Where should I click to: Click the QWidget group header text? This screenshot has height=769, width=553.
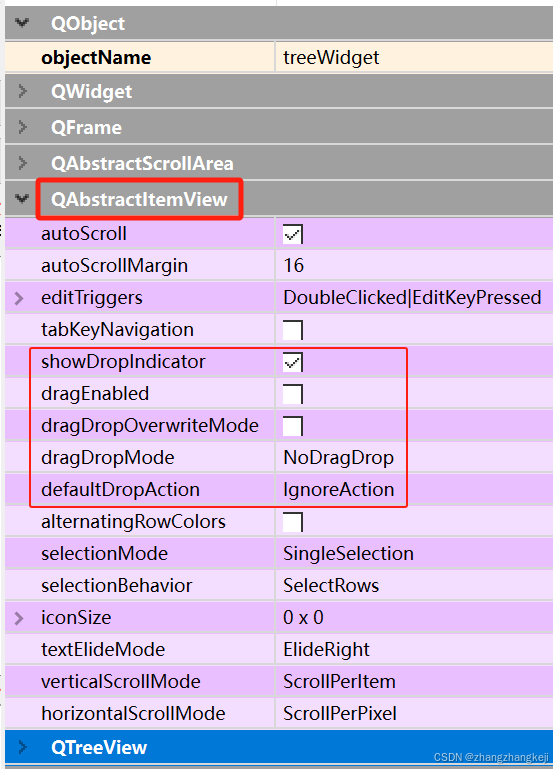[91, 92]
